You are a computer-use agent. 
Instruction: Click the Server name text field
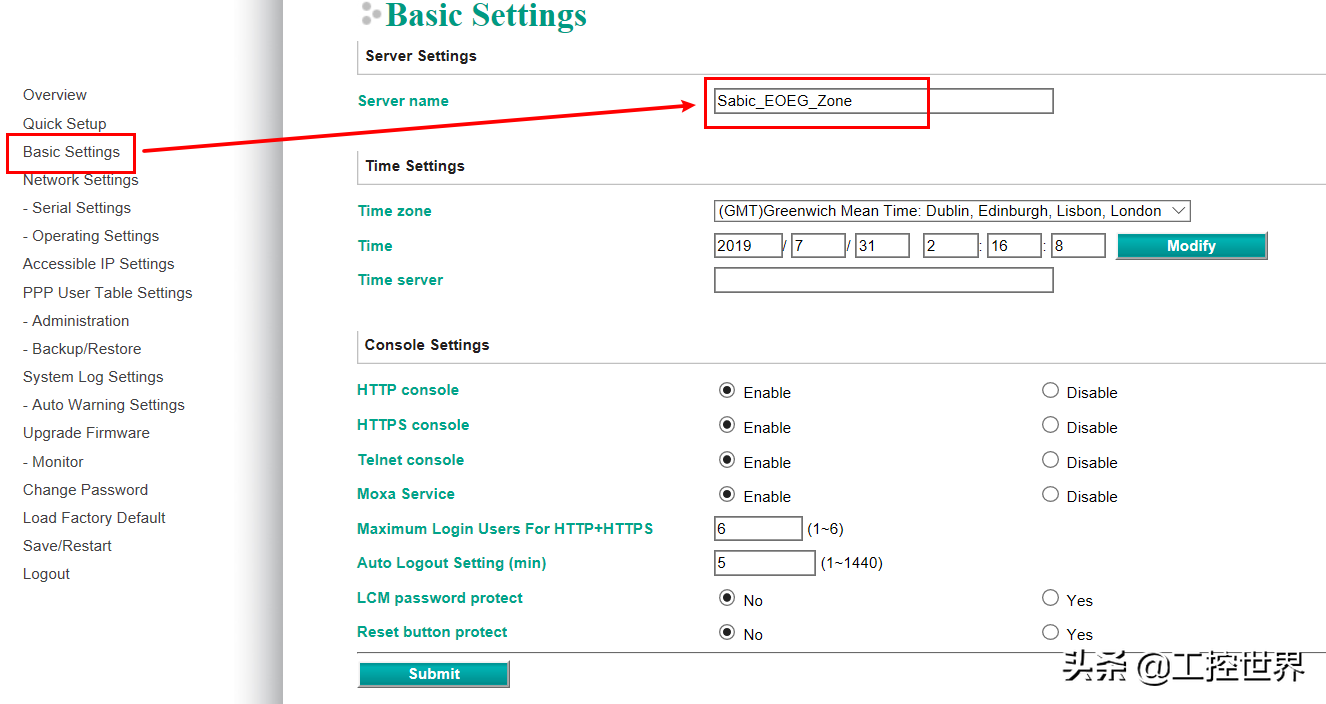coord(883,101)
